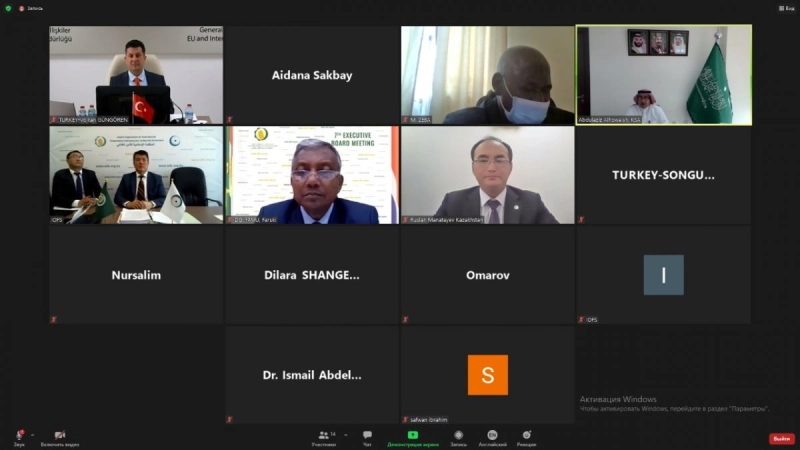Select the Ruslan Manatayev Kazakhstan video tile

tap(488, 175)
